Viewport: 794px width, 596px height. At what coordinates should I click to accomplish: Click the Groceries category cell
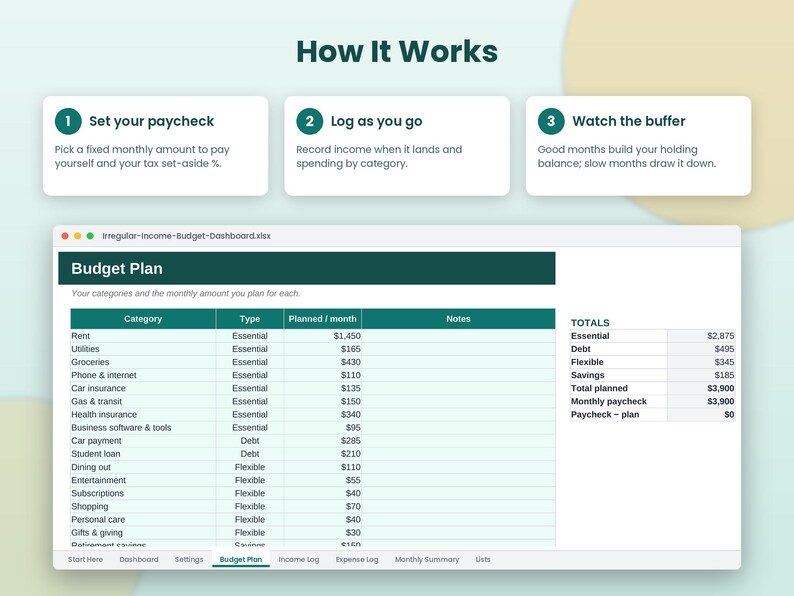coord(143,362)
